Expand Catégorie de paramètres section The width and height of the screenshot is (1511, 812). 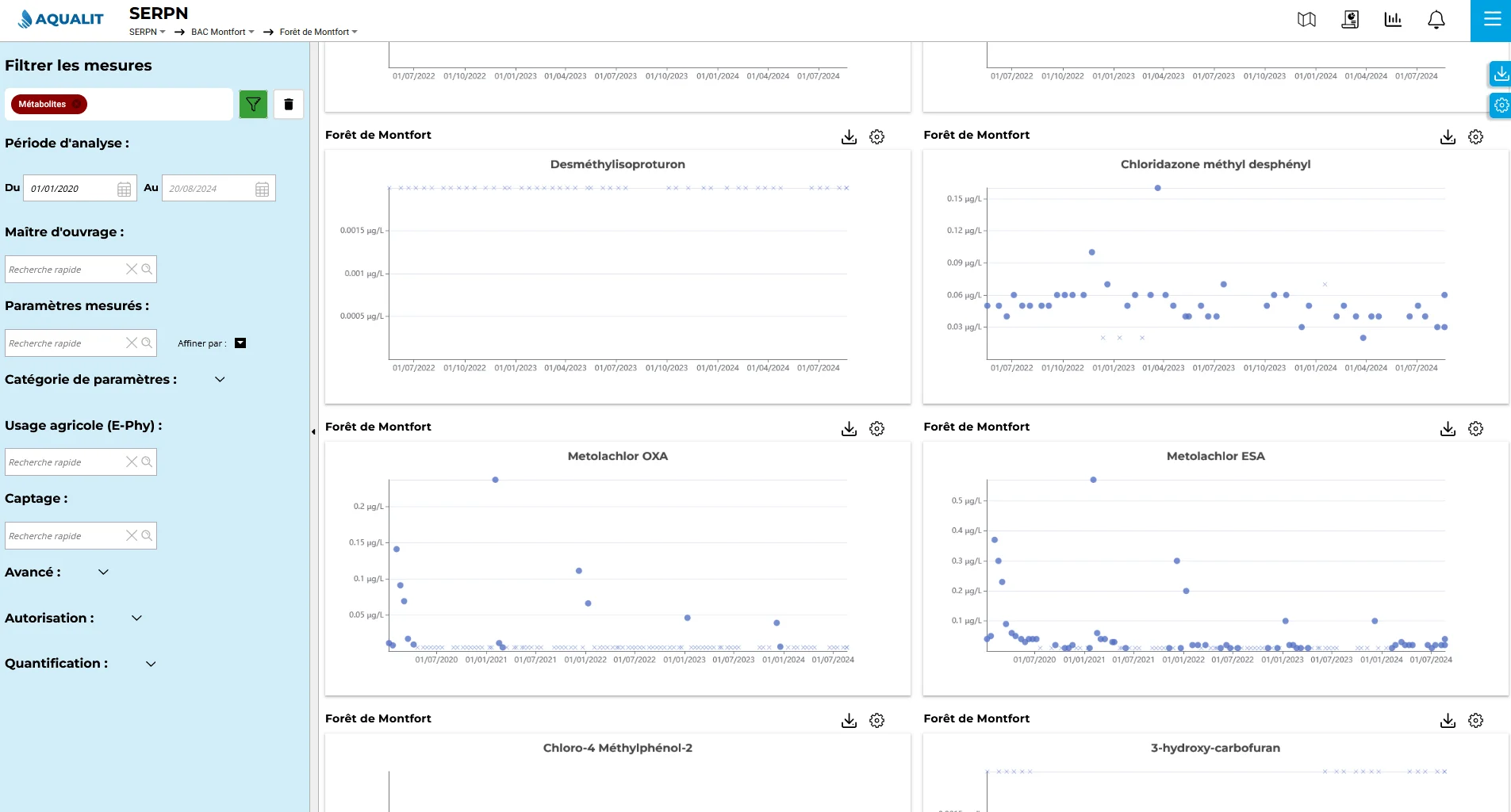[220, 380]
